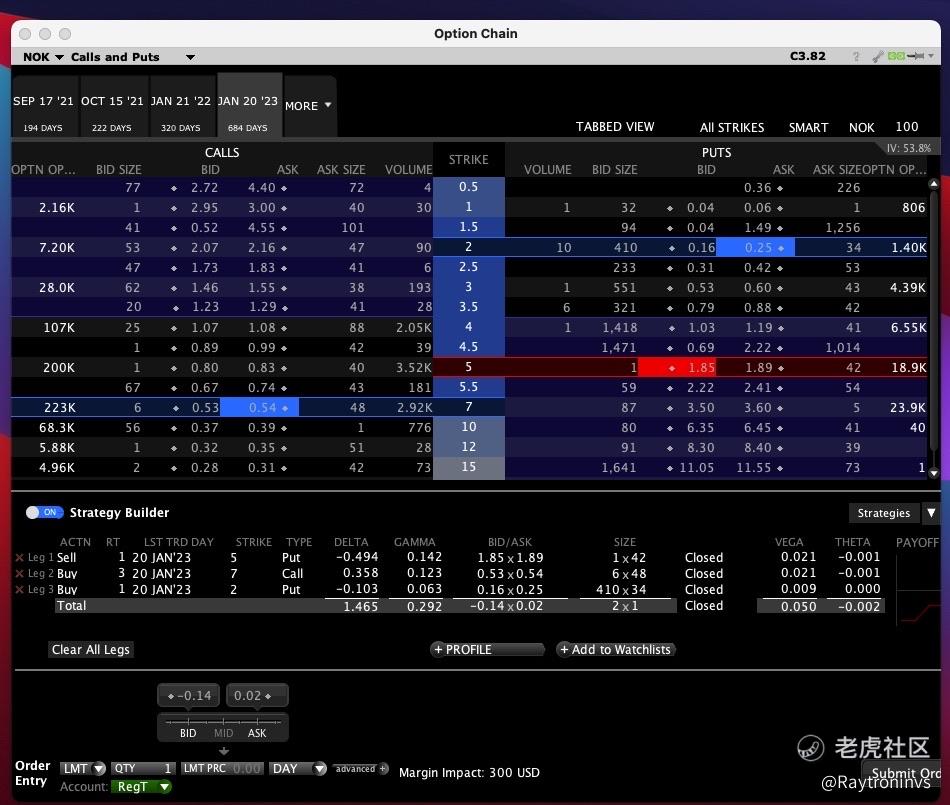Click the plus icon next to advanced

(x=382, y=769)
